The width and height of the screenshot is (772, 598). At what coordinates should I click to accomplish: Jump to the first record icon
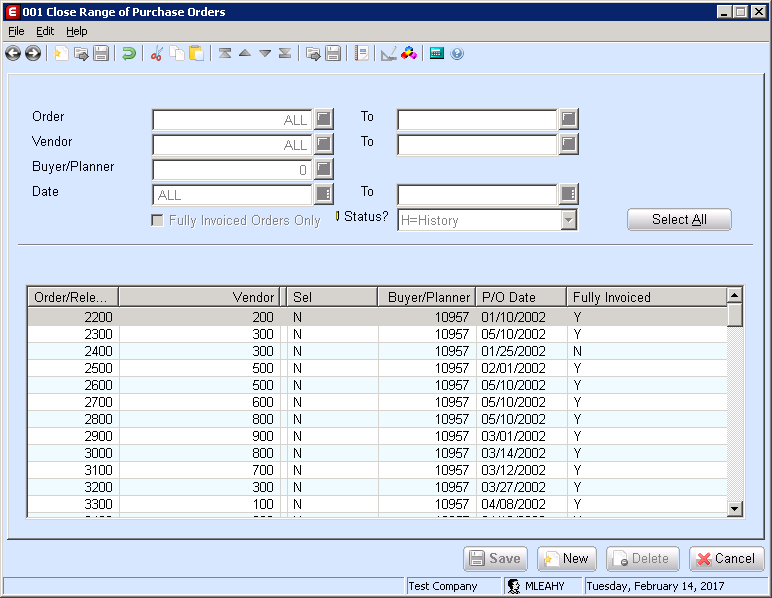coord(225,53)
